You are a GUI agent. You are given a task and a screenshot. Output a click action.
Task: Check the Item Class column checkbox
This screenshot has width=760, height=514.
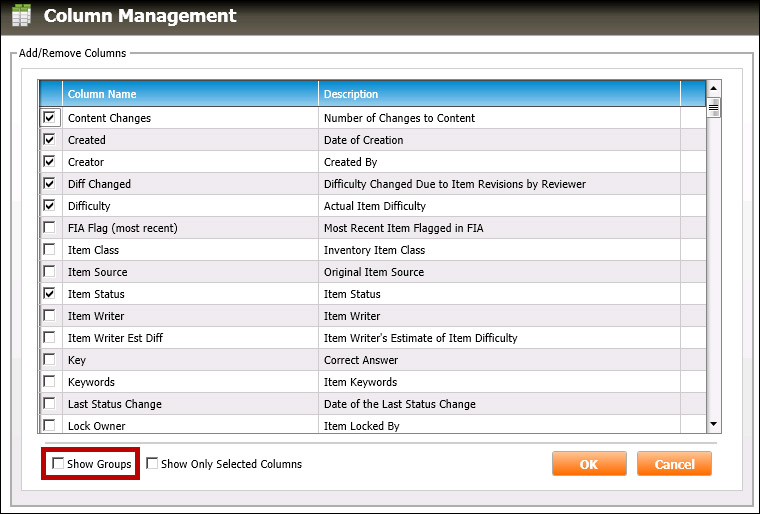click(x=50, y=250)
